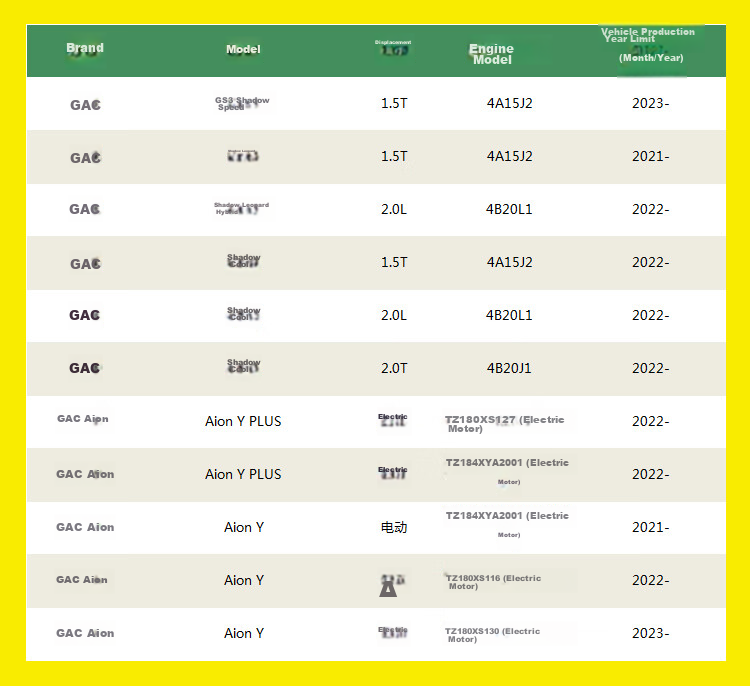The image size is (750, 686).
Task: Click Aion Y in the TZ180XS116 row
Action: pos(244,580)
